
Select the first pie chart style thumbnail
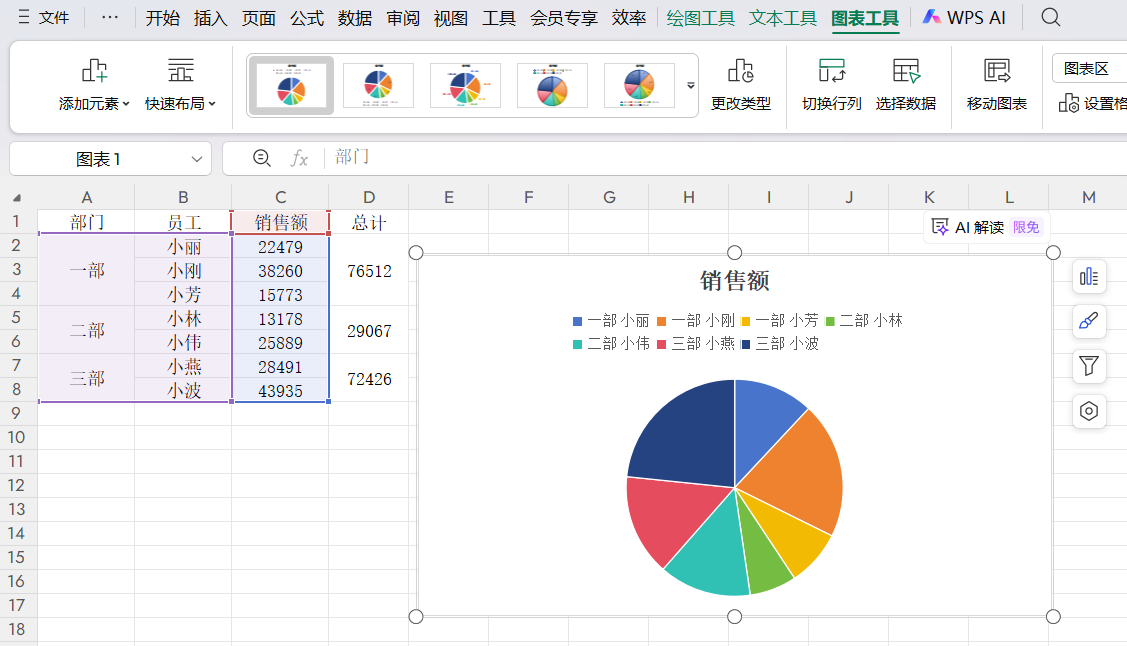(x=291, y=85)
